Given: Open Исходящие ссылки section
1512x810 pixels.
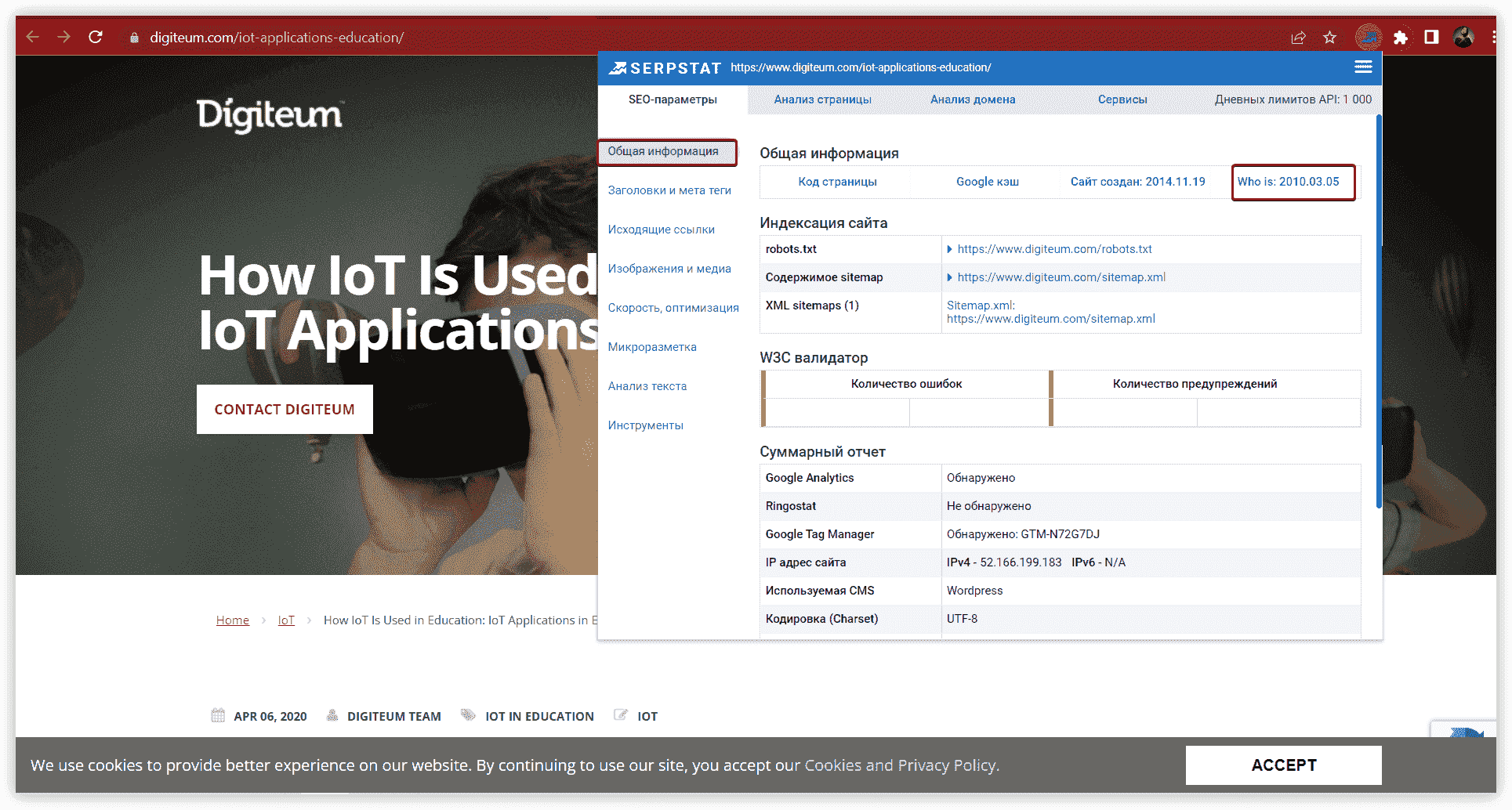Looking at the screenshot, I should [x=662, y=230].
